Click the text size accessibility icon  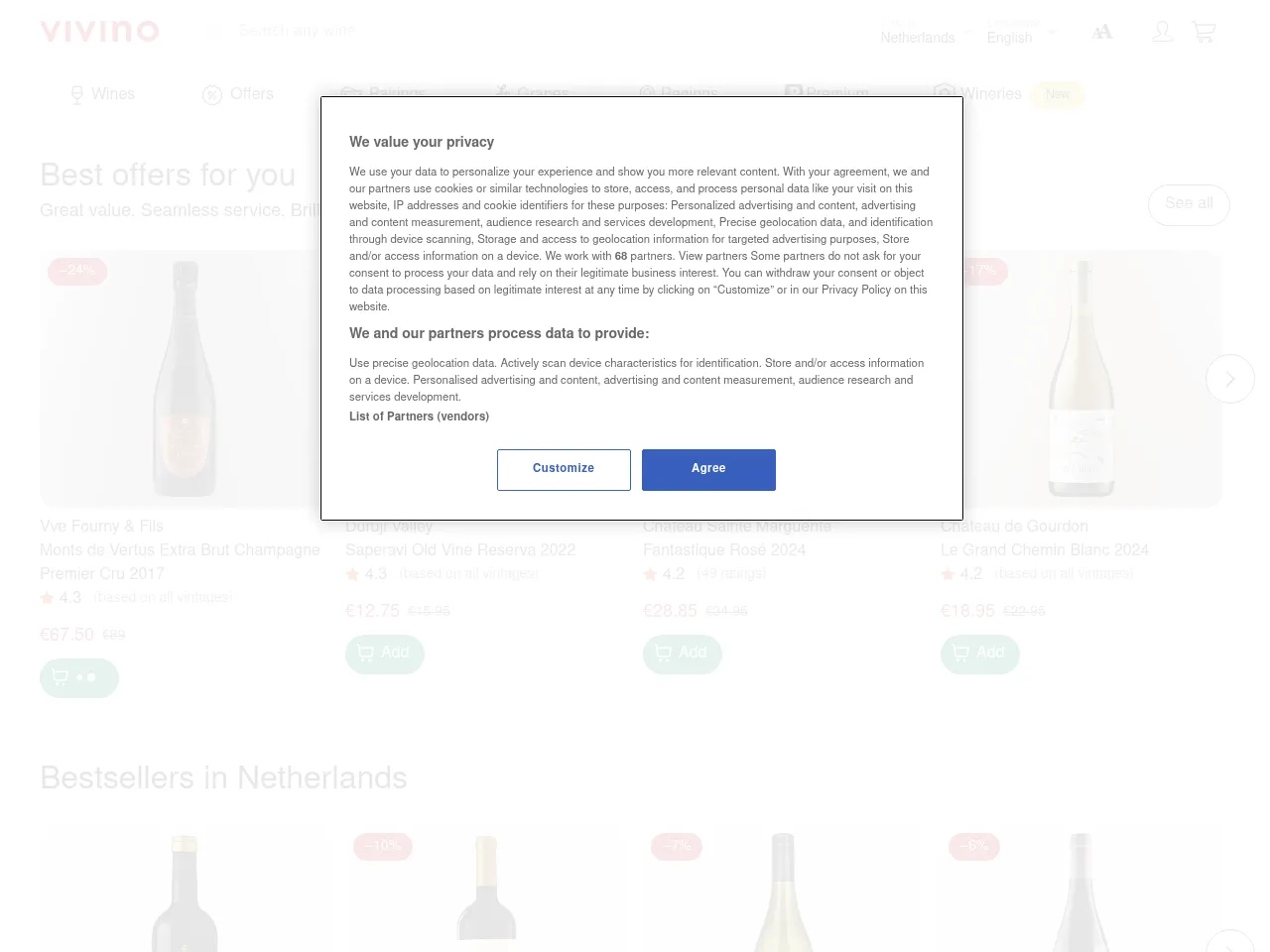coord(1101,31)
